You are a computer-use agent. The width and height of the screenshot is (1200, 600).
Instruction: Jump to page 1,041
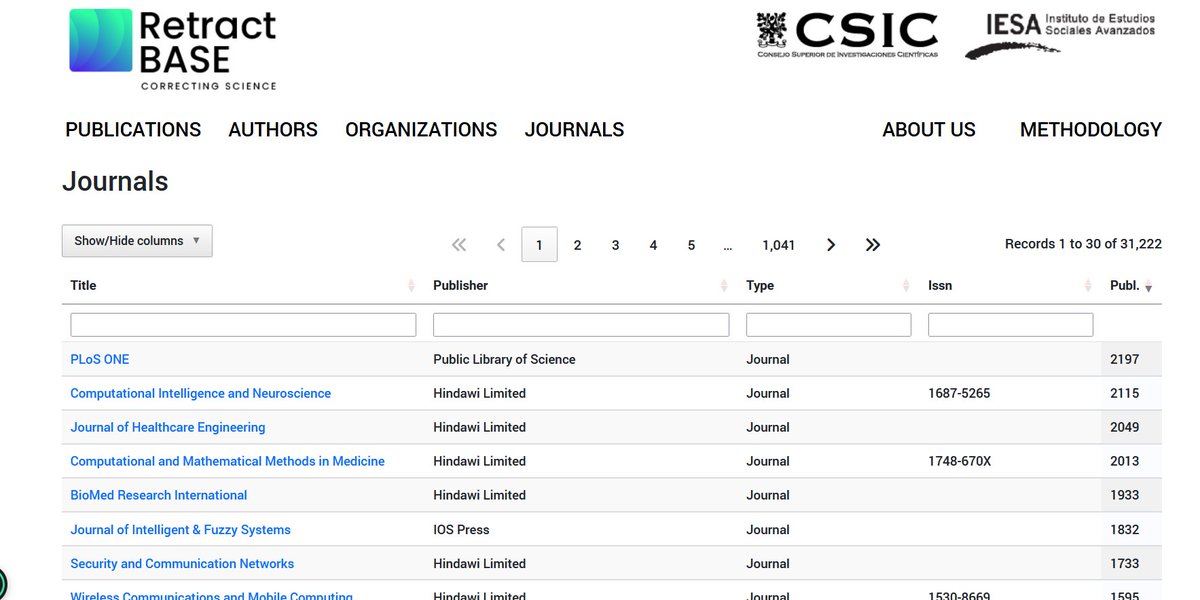pyautogui.click(x=778, y=244)
